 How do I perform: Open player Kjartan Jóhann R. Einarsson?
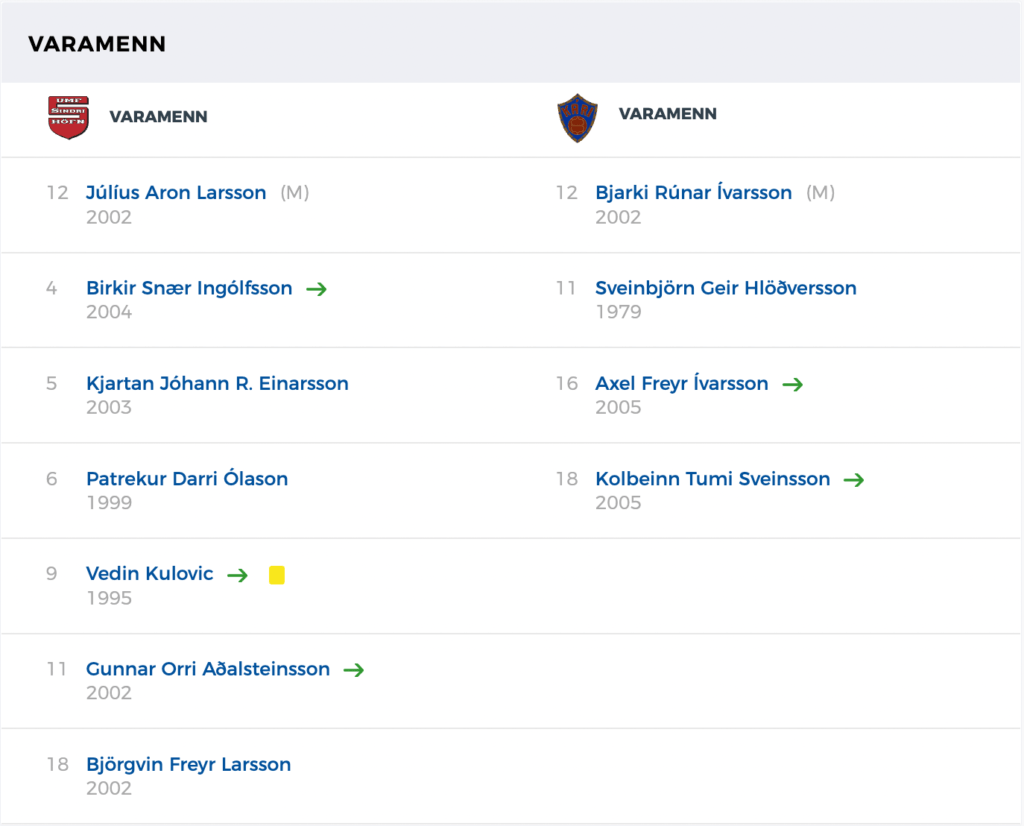217,383
